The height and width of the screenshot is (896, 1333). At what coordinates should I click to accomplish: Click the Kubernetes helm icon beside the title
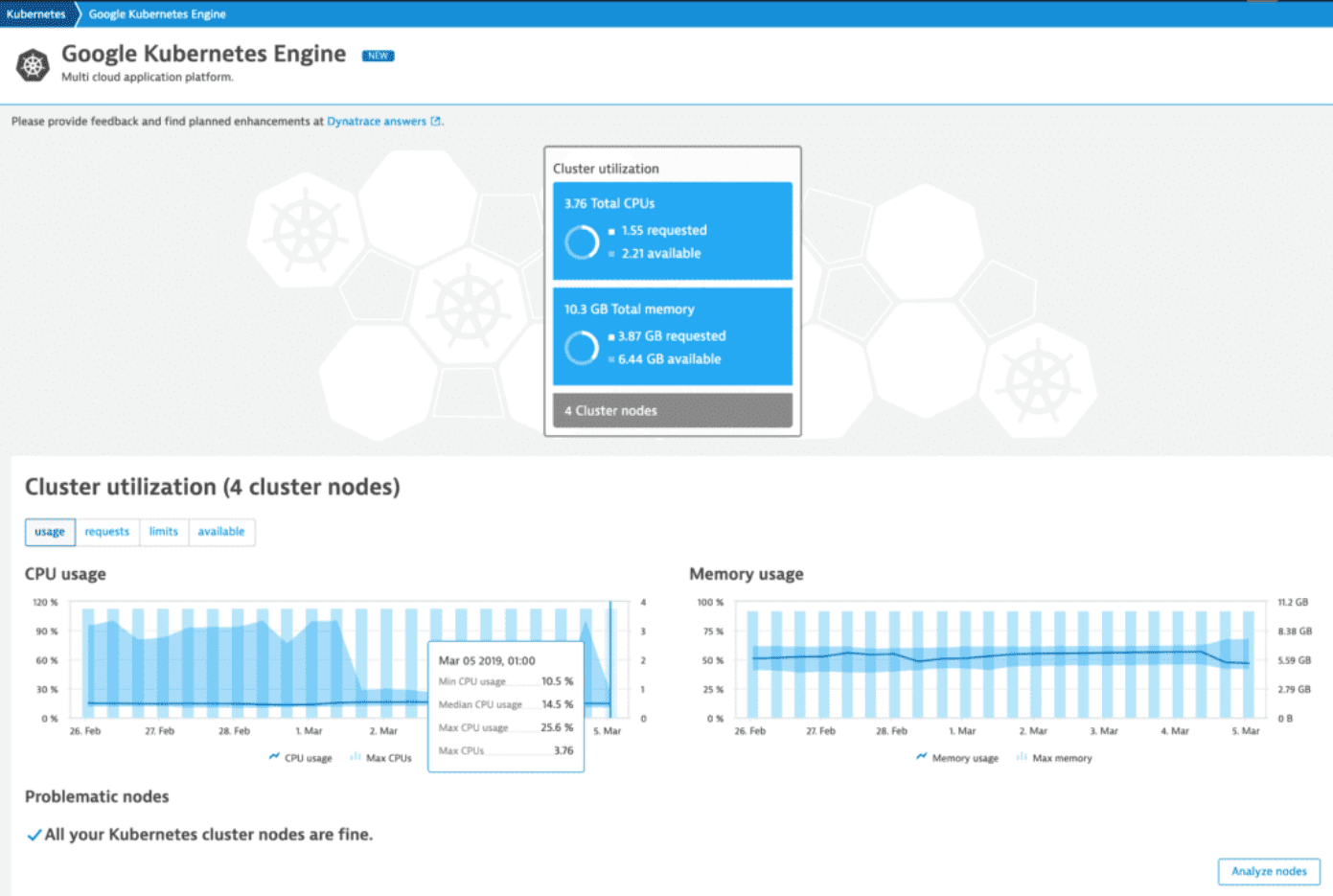pos(33,65)
